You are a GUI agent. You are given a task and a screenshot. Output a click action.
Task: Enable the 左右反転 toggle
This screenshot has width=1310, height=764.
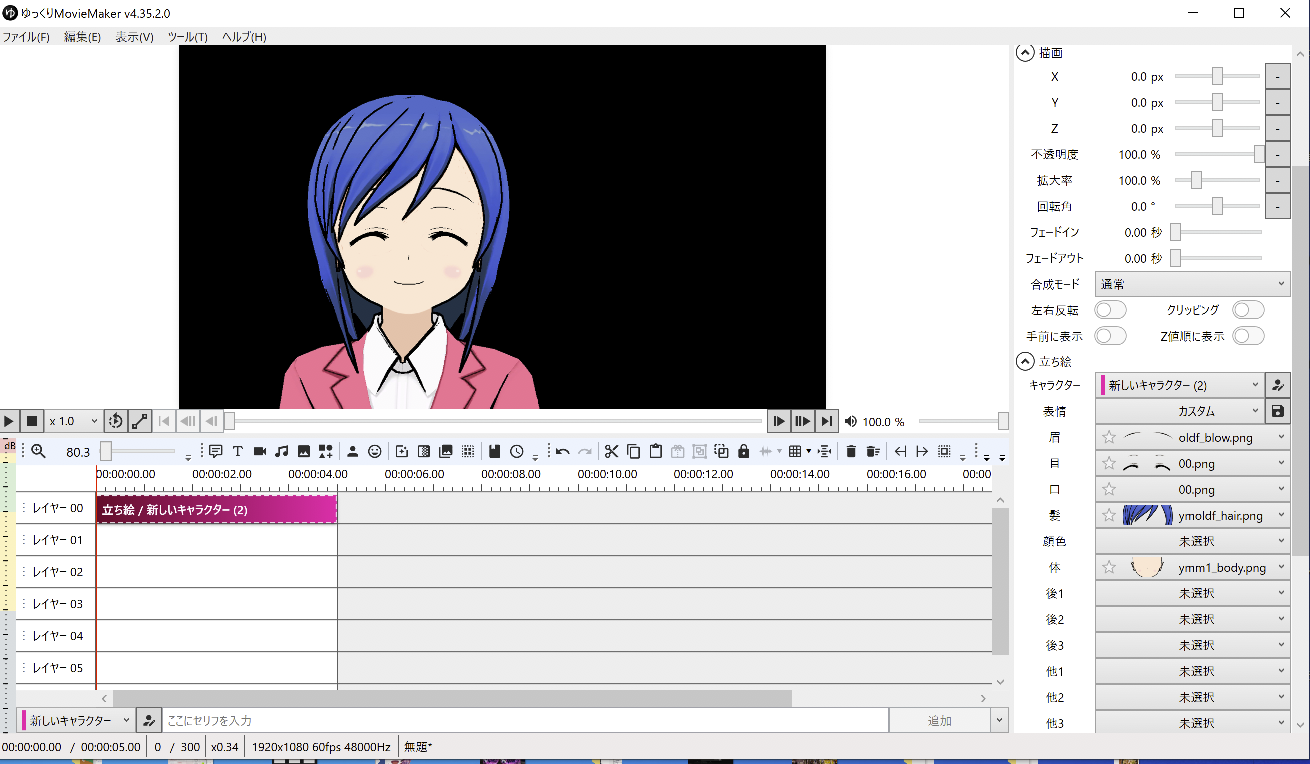coord(1110,310)
